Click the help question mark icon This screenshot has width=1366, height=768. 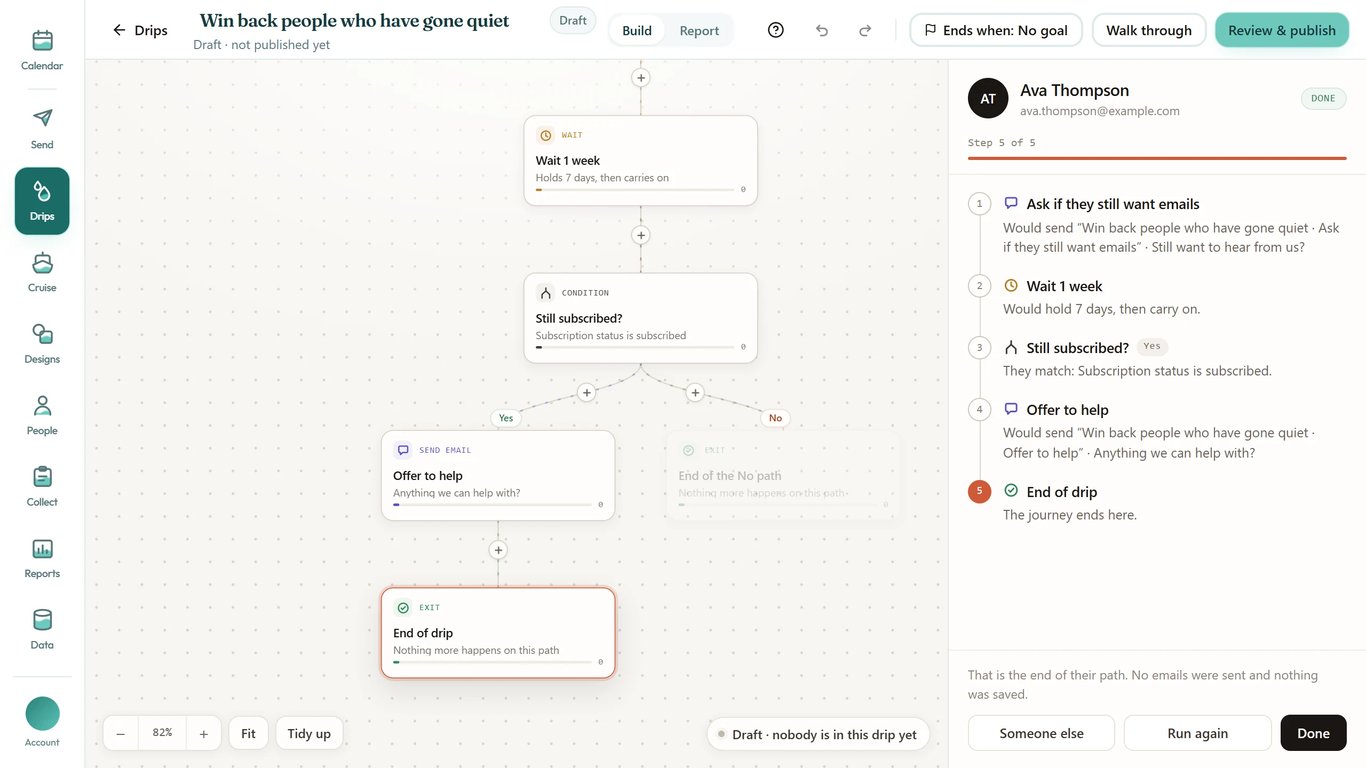[776, 30]
